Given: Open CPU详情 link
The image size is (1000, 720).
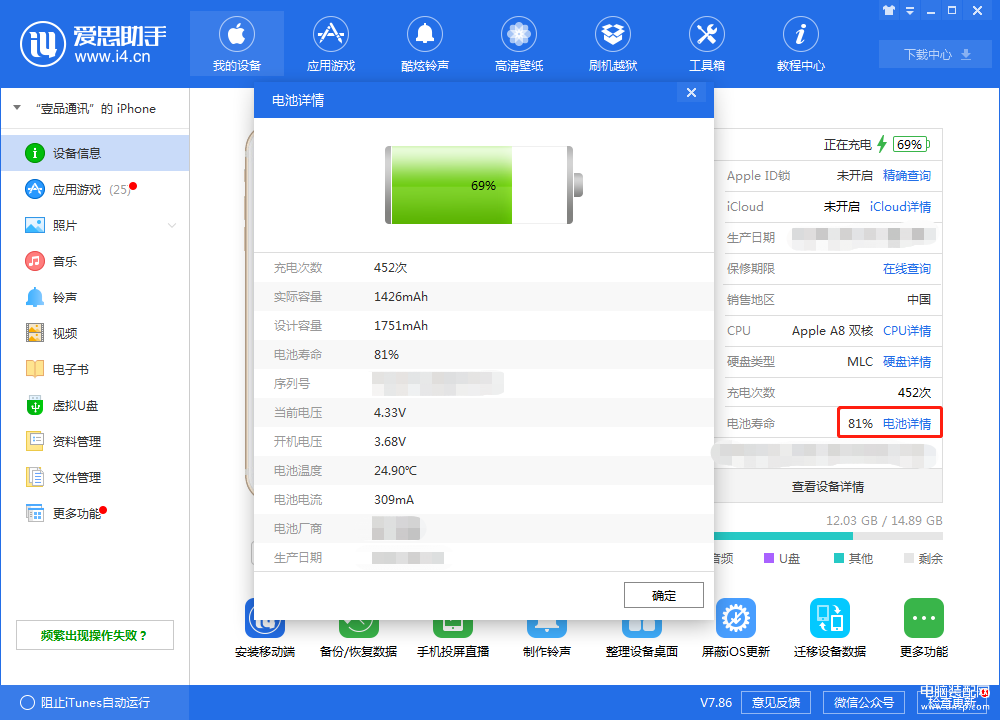Looking at the screenshot, I should pyautogui.click(x=906, y=330).
